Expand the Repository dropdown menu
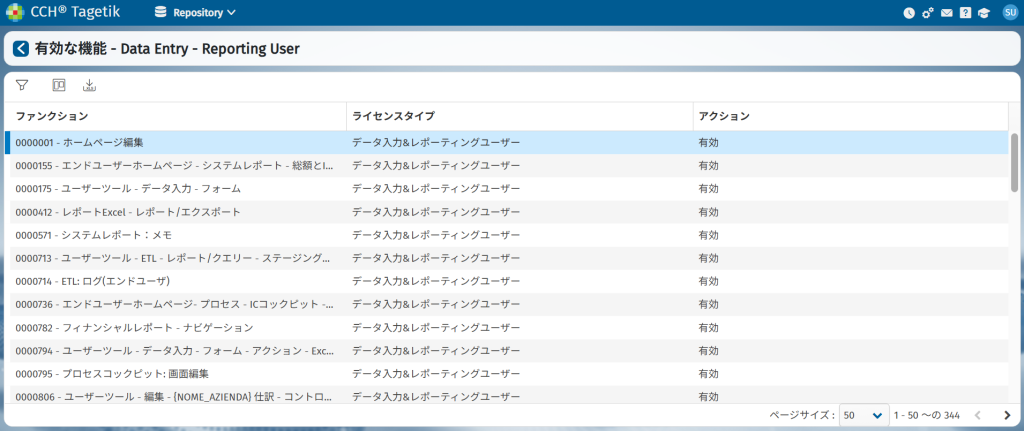This screenshot has width=1024, height=431. tap(196, 13)
